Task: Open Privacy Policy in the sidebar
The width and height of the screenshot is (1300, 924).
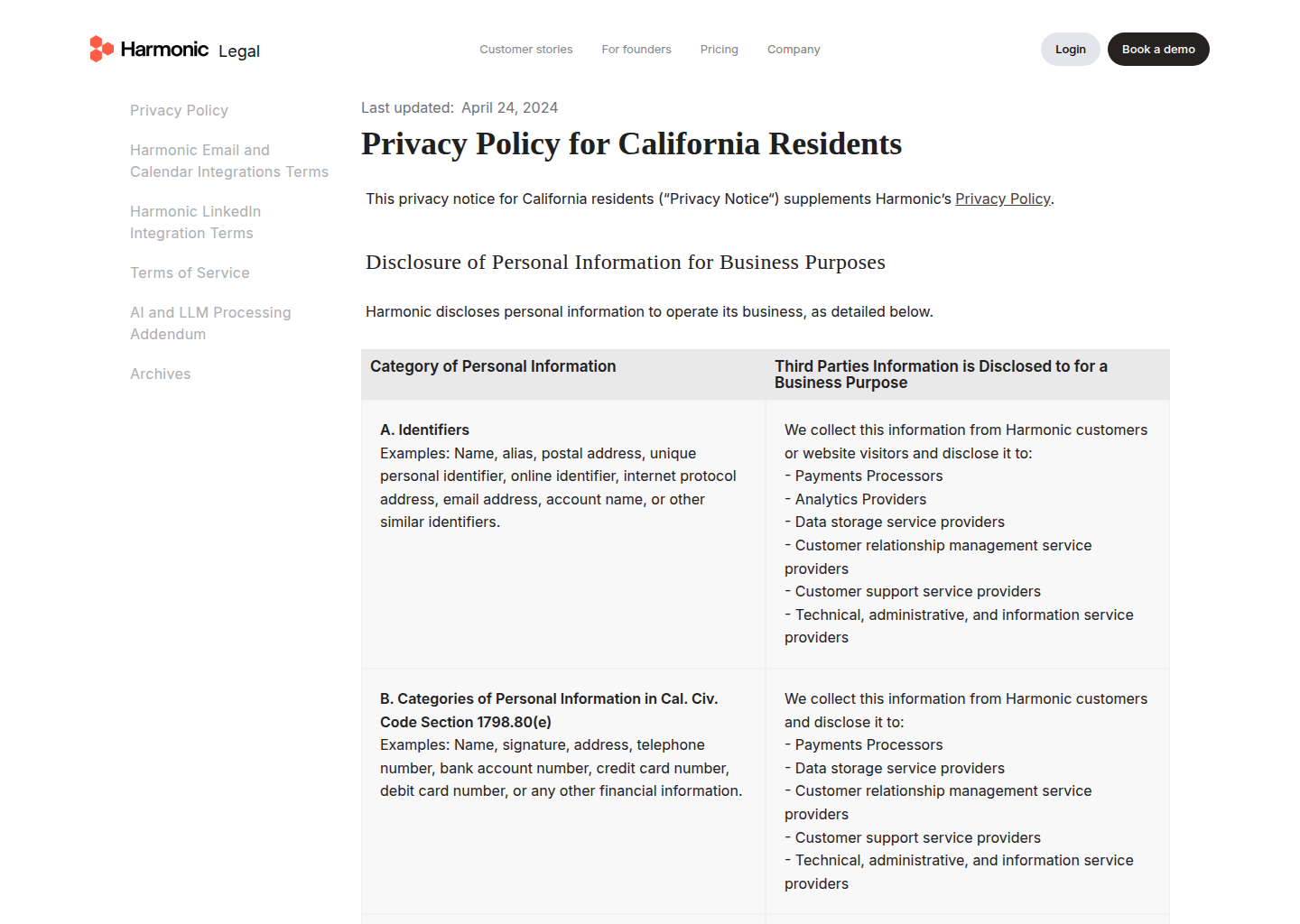Action: tap(179, 110)
